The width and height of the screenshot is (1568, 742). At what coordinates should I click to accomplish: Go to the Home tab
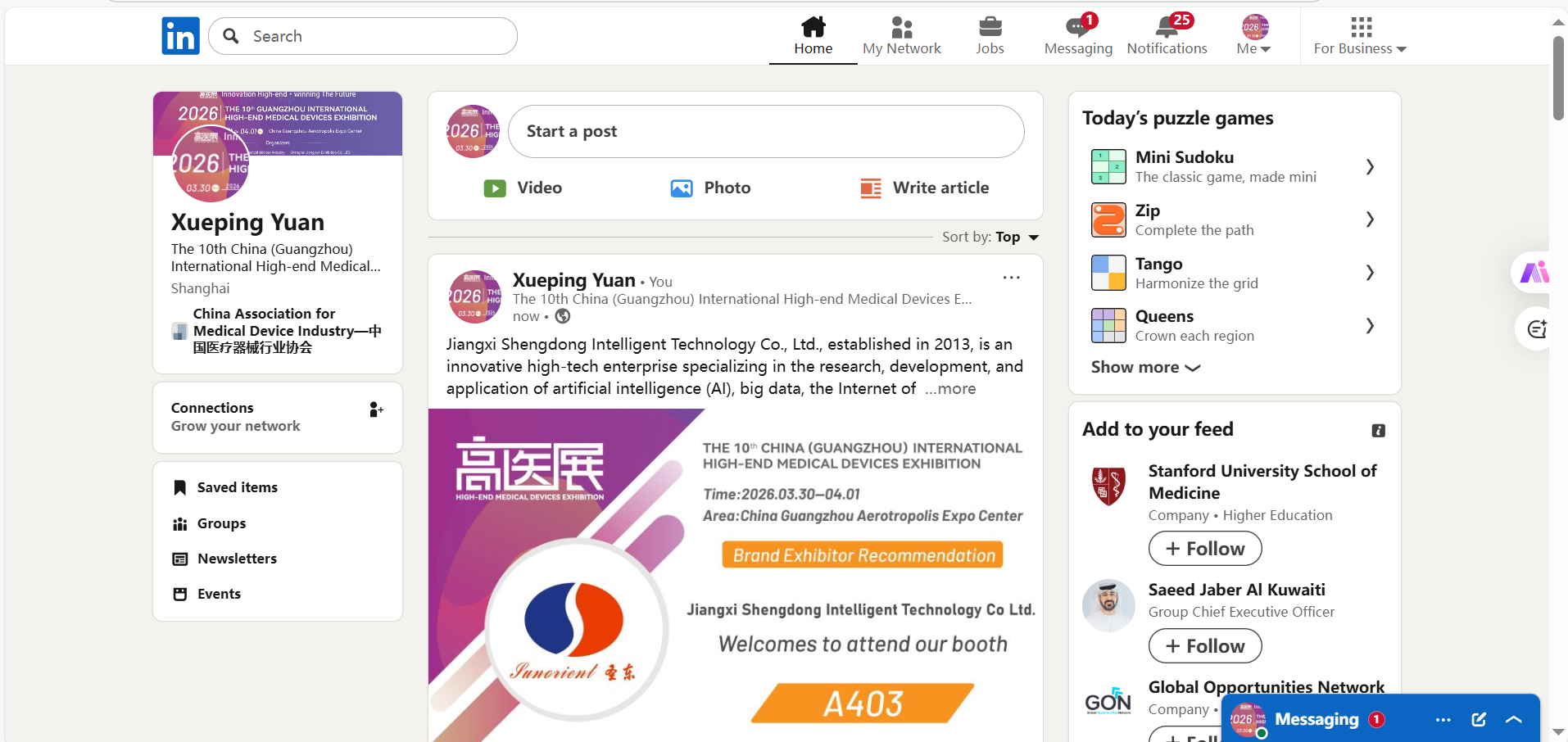tap(813, 36)
